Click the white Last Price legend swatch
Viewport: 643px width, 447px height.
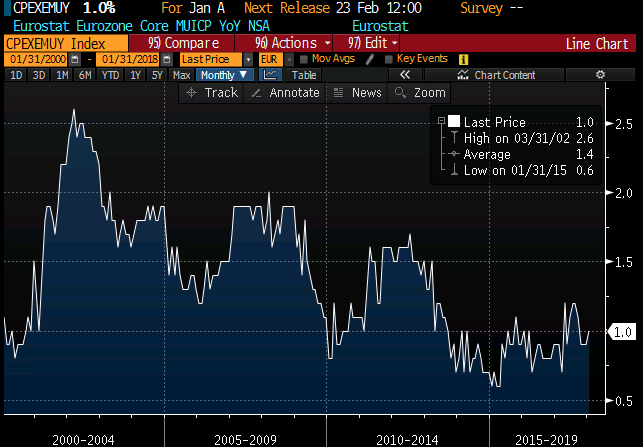click(x=452, y=120)
